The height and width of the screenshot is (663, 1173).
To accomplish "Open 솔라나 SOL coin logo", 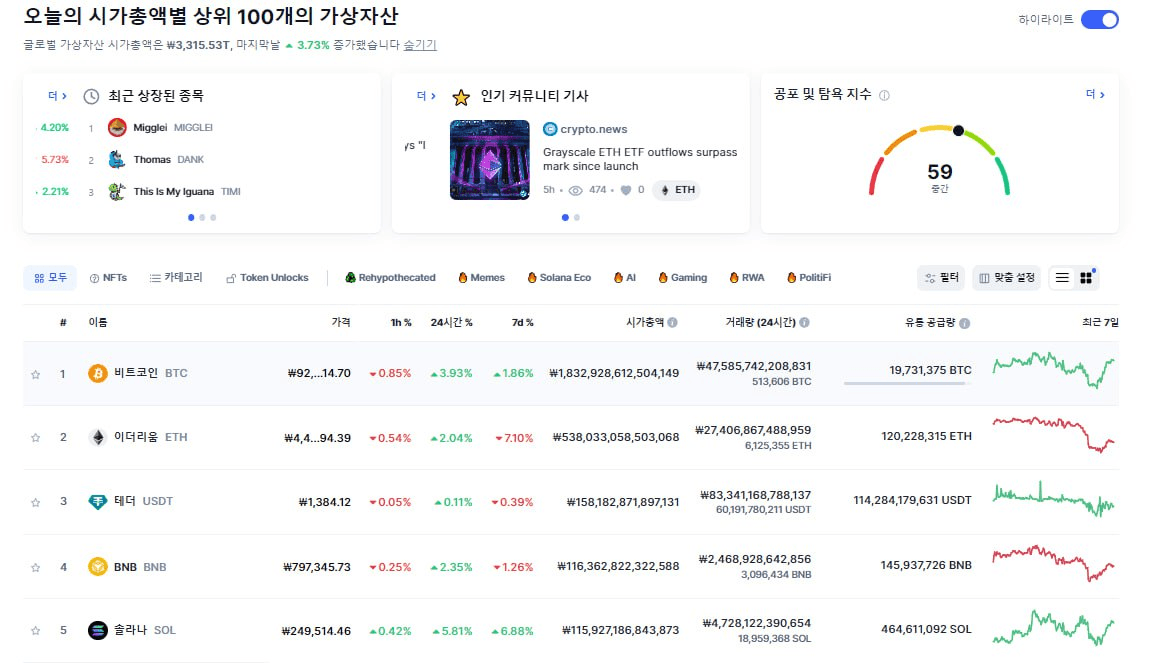I will pyautogui.click(x=98, y=630).
